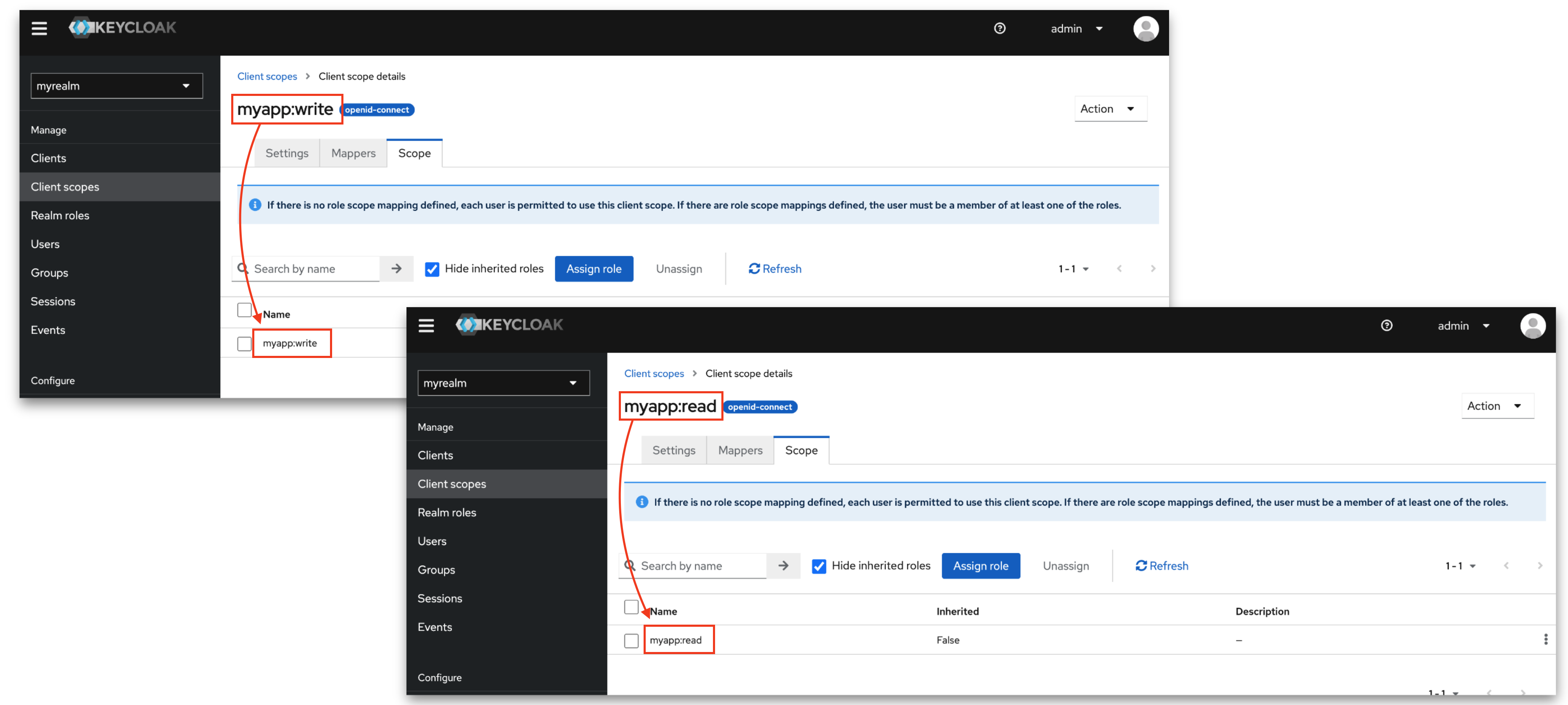The image size is (1568, 705).
Task: Toggle hamburger menu in myapp:read window
Action: pyautogui.click(x=426, y=326)
